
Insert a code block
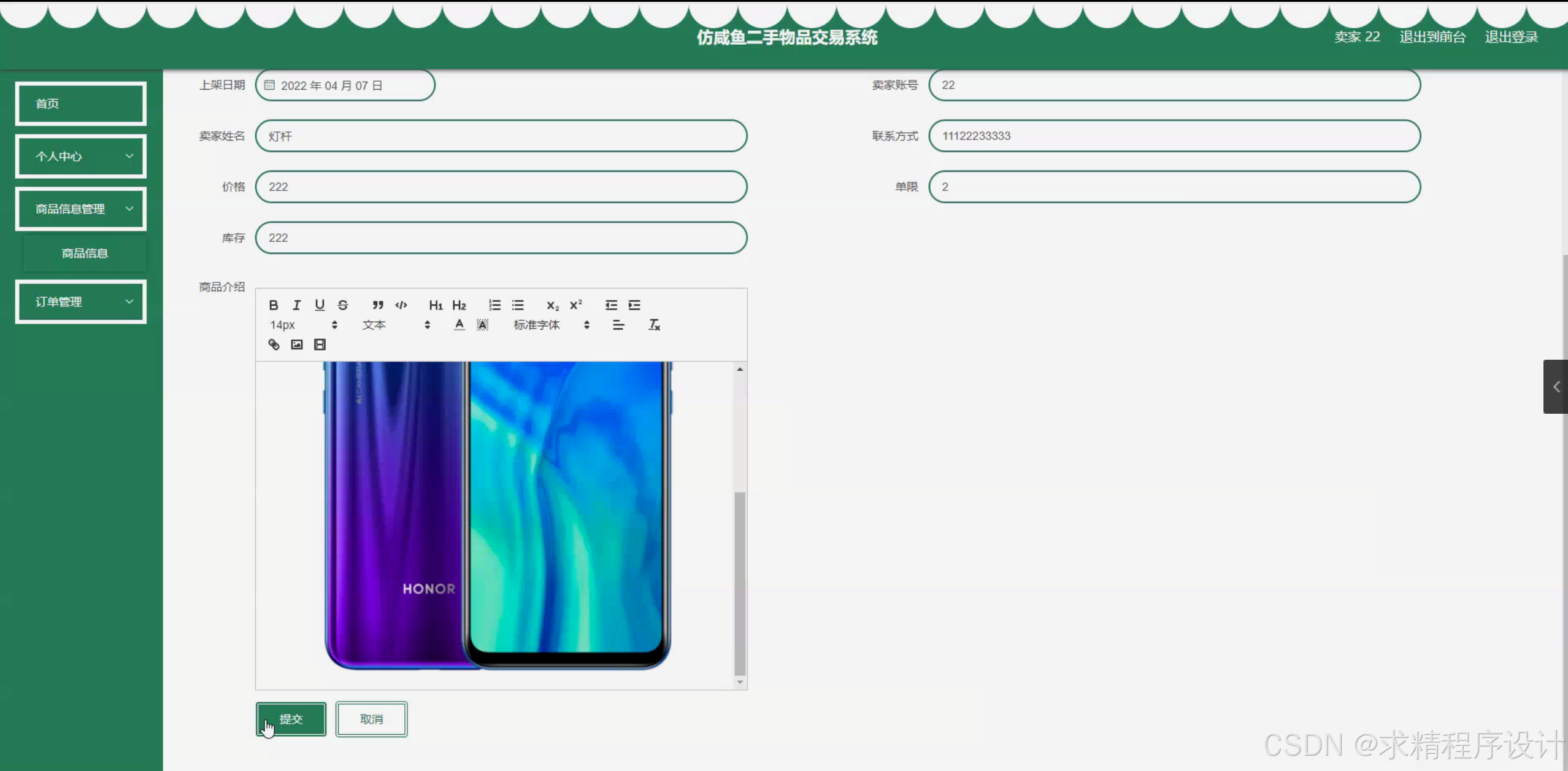tap(401, 305)
